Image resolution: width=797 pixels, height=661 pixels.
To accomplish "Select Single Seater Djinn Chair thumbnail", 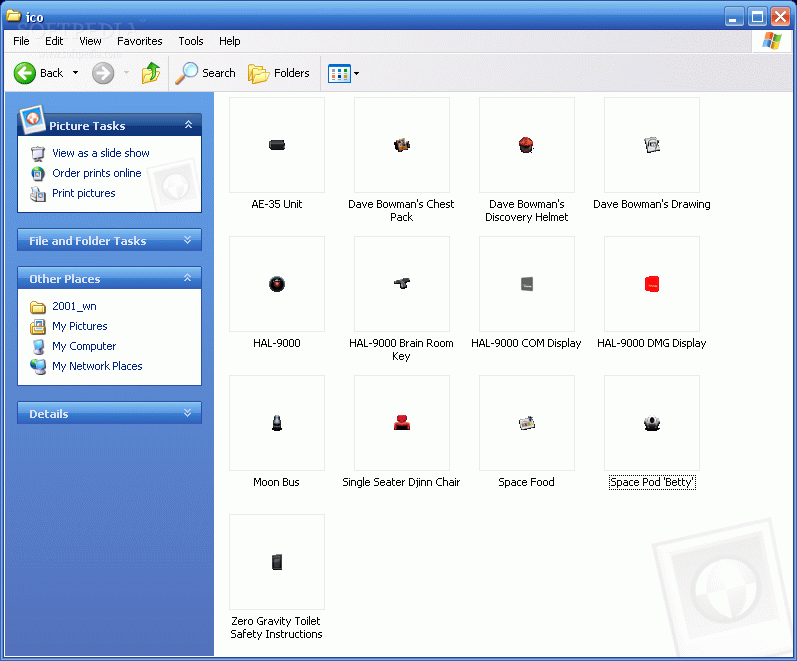I will [x=402, y=423].
